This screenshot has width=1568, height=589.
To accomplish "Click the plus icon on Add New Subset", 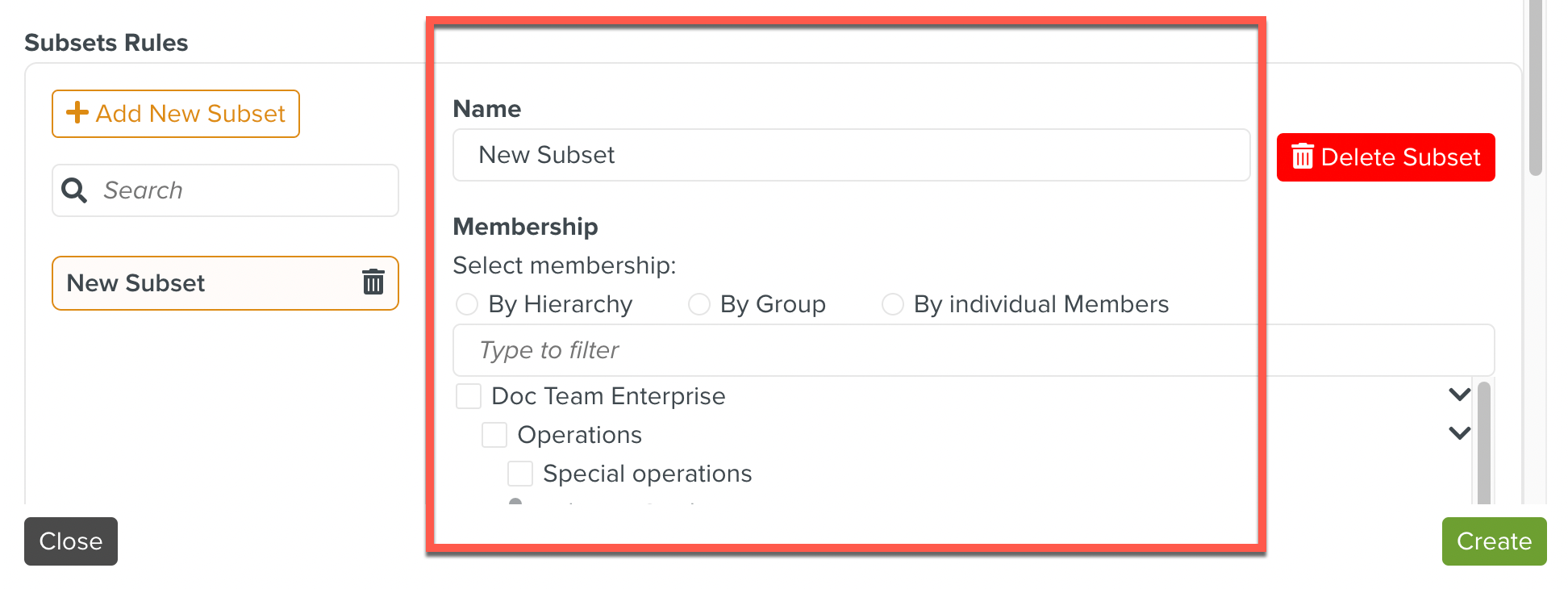I will [x=77, y=113].
